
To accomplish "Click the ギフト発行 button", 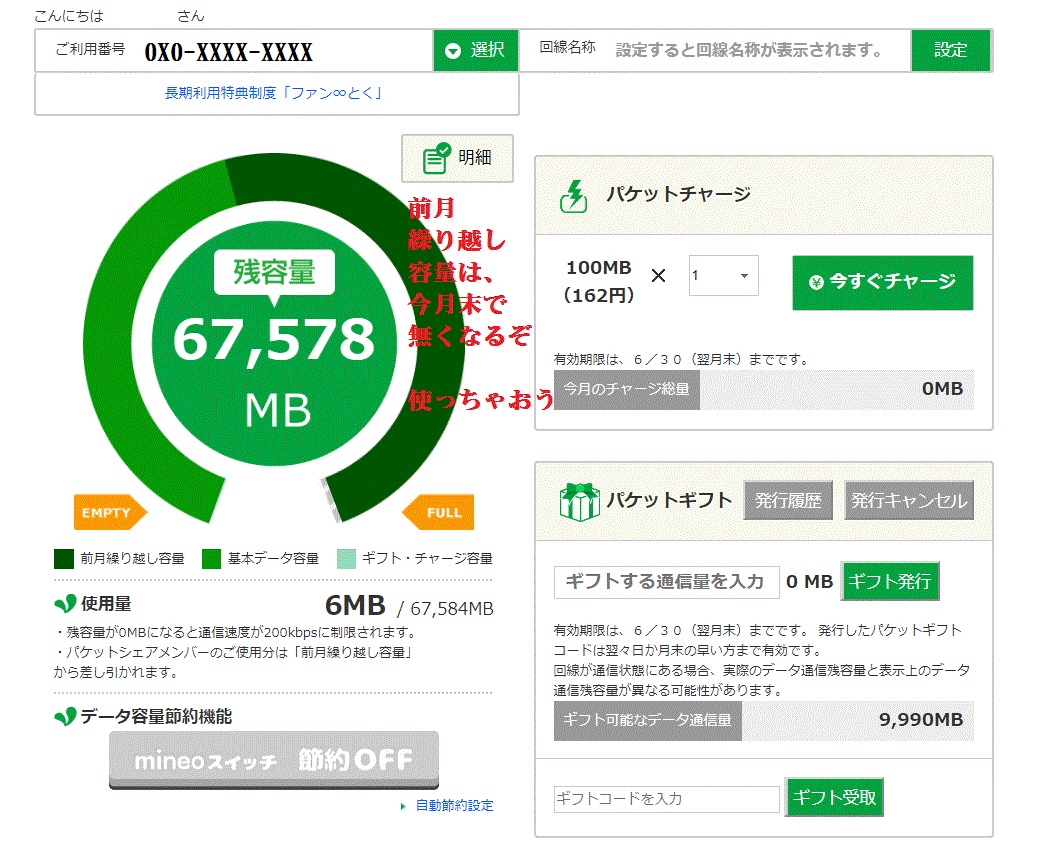I will (x=890, y=581).
